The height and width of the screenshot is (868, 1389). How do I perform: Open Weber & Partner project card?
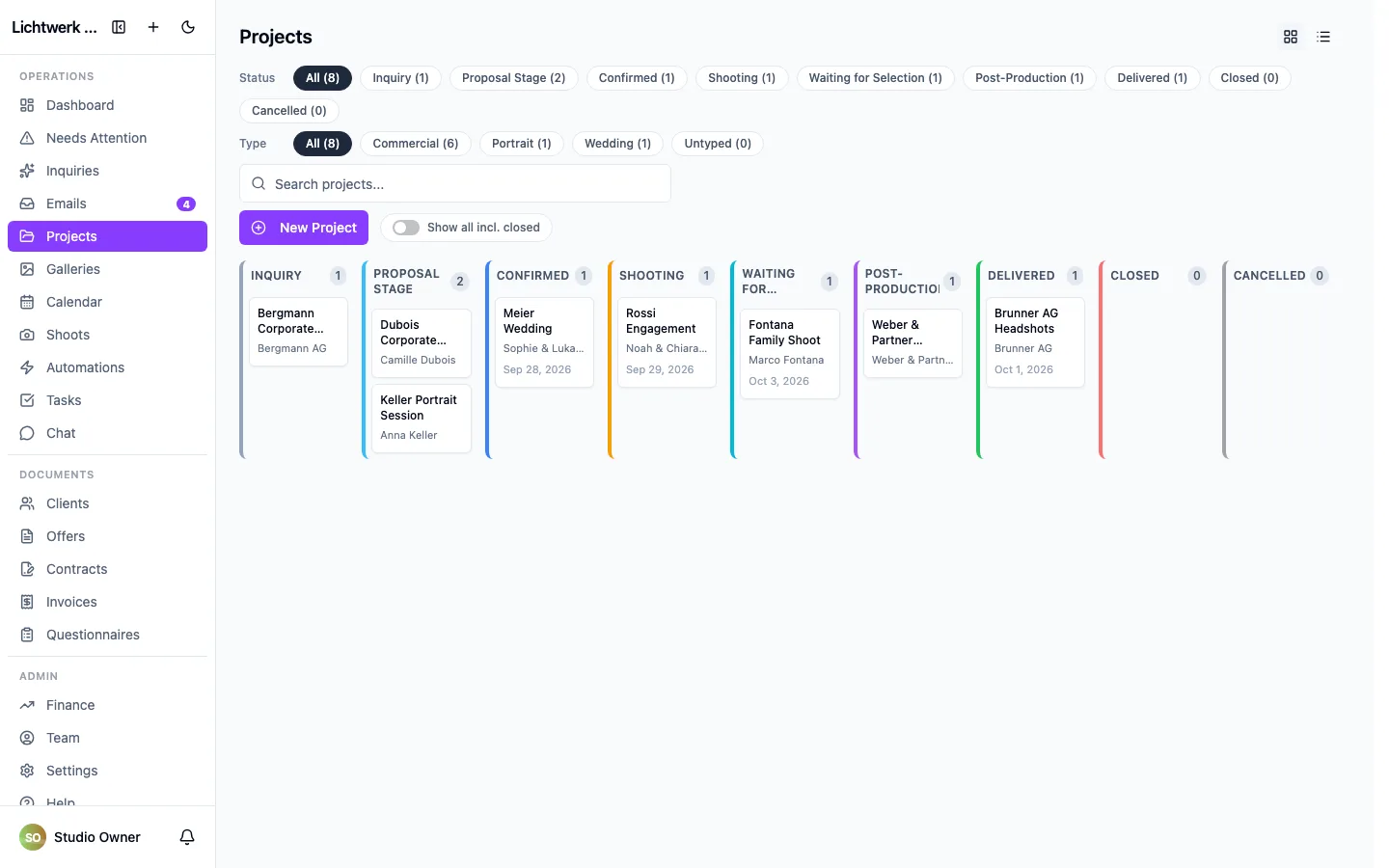[912, 343]
